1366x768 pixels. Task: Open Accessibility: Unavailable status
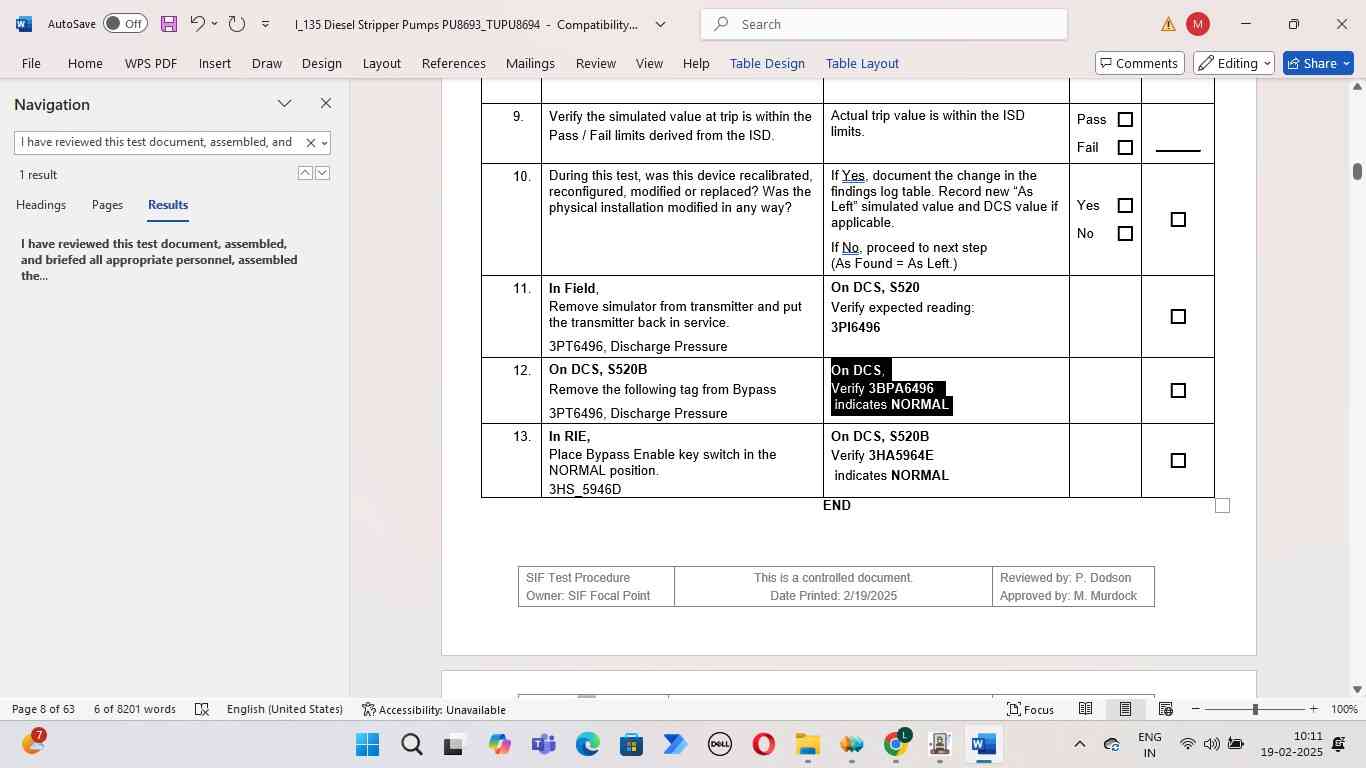[433, 709]
